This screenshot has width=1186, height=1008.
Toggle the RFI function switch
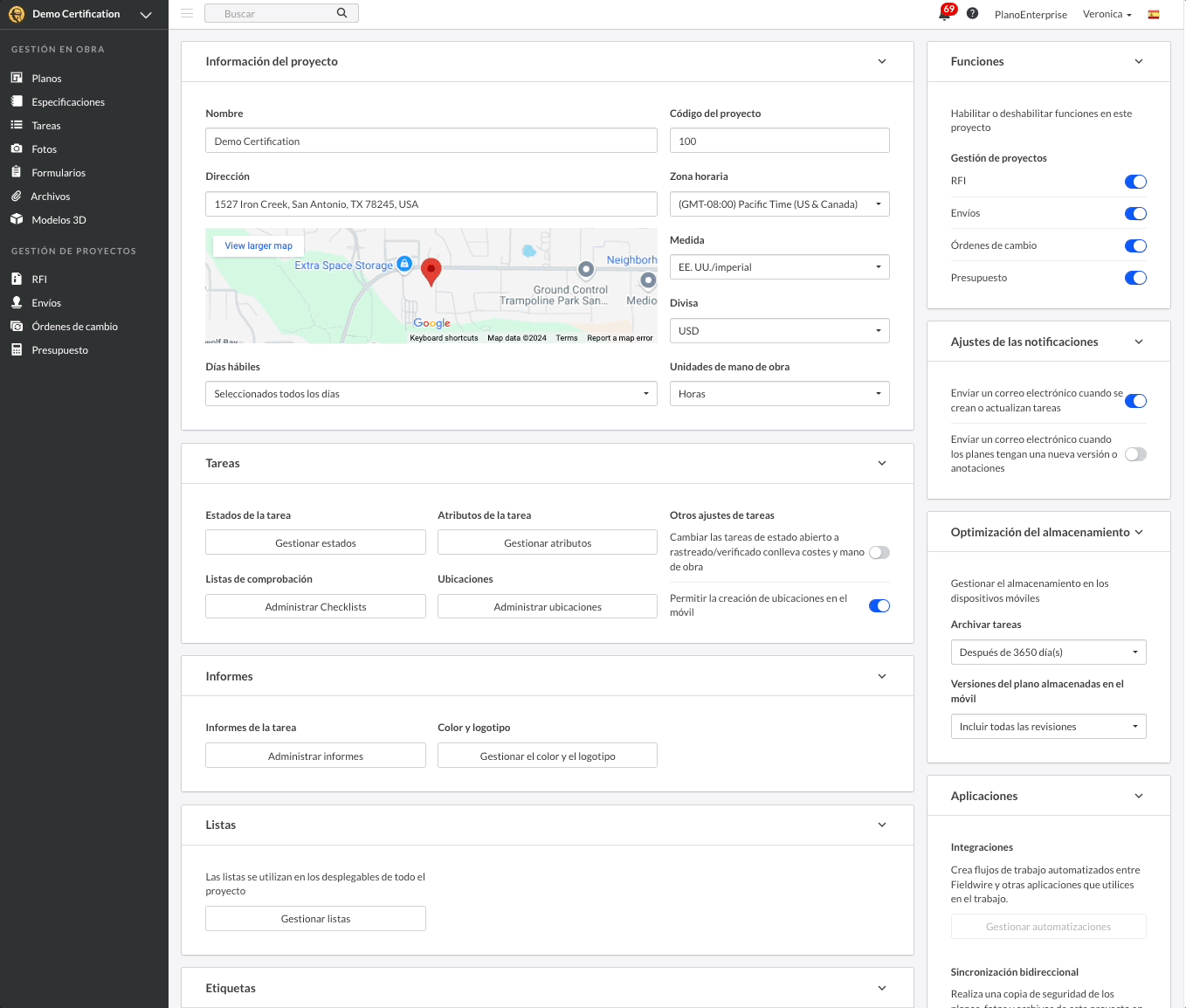1135,182
